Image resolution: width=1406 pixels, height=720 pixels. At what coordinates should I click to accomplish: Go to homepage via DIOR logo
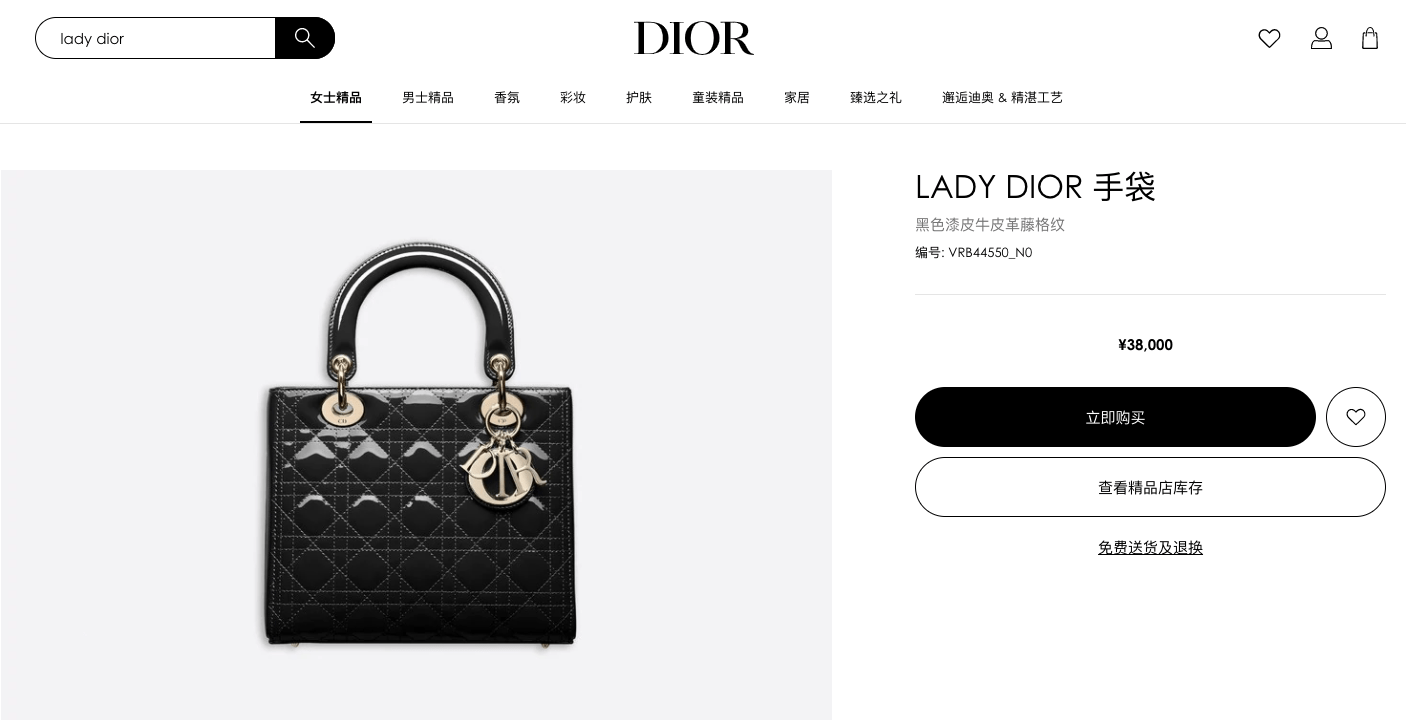tap(694, 38)
